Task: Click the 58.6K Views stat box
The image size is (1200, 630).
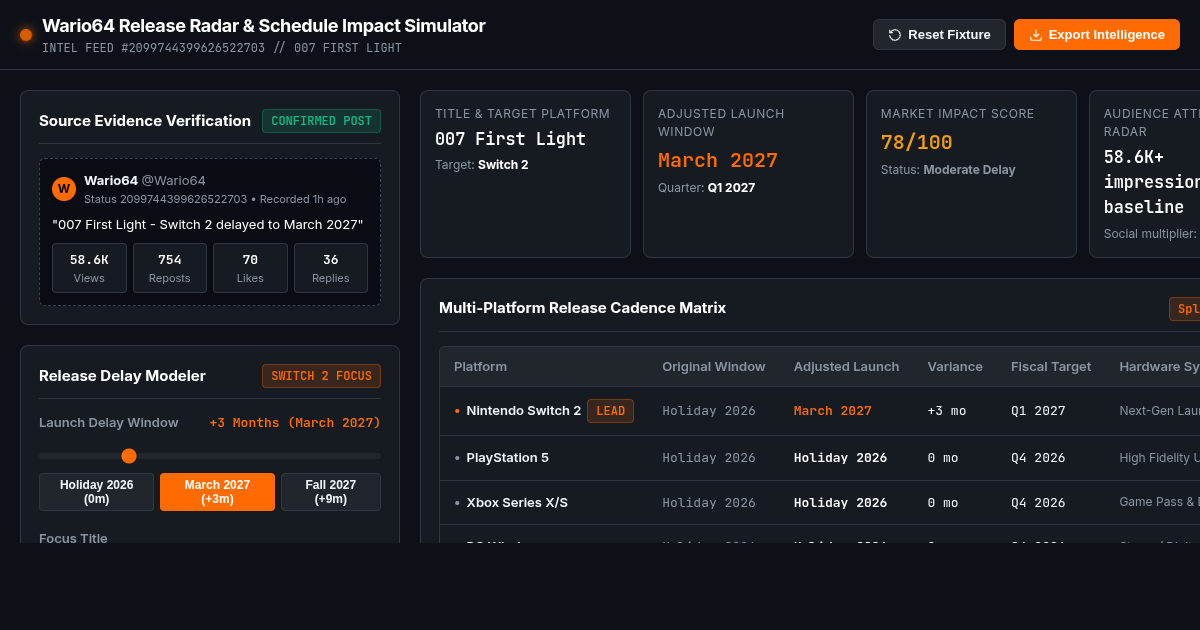Action: 89,268
